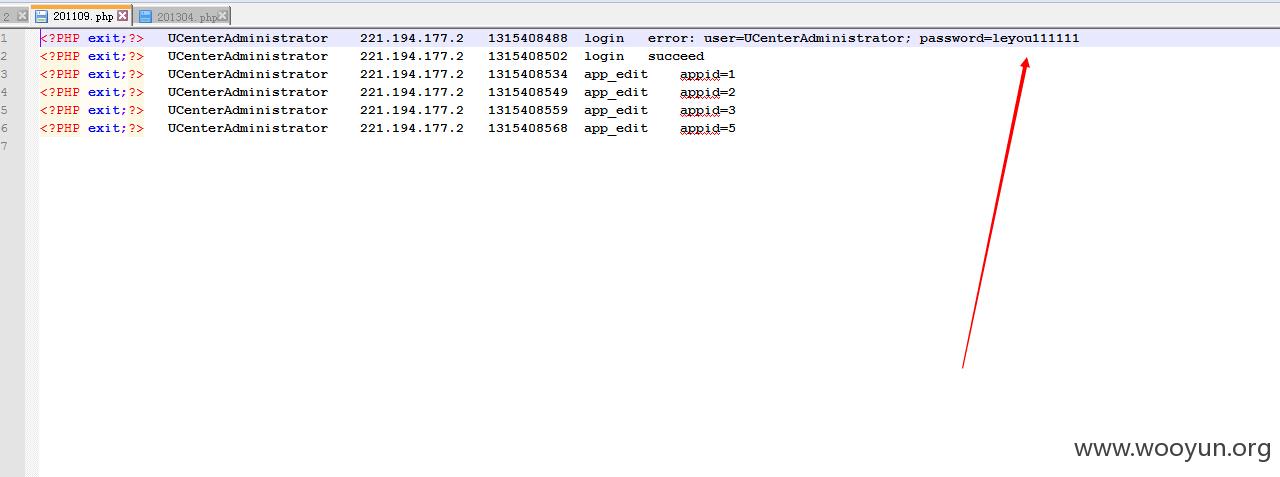Screen dimensions: 1280x477
Task: Click '<?PHP exit;?>' on line 2
Action: click(x=92, y=56)
